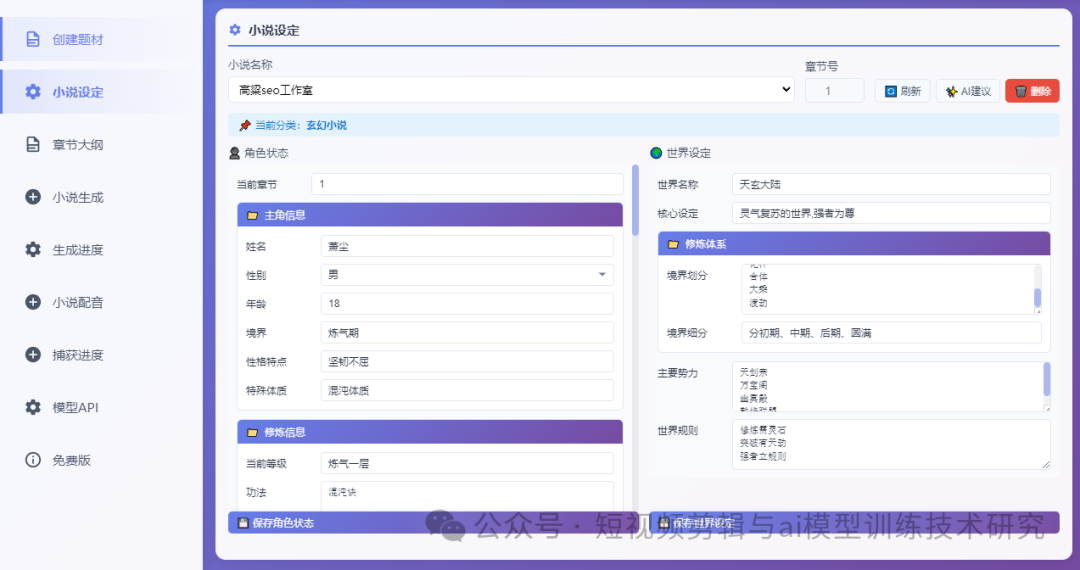Click the 免费版 menu entry
This screenshot has width=1080, height=570.
tap(102, 460)
